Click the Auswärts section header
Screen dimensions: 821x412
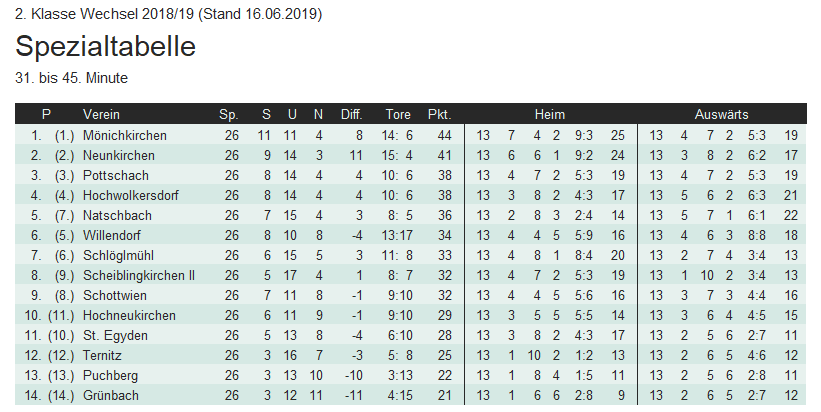click(722, 114)
